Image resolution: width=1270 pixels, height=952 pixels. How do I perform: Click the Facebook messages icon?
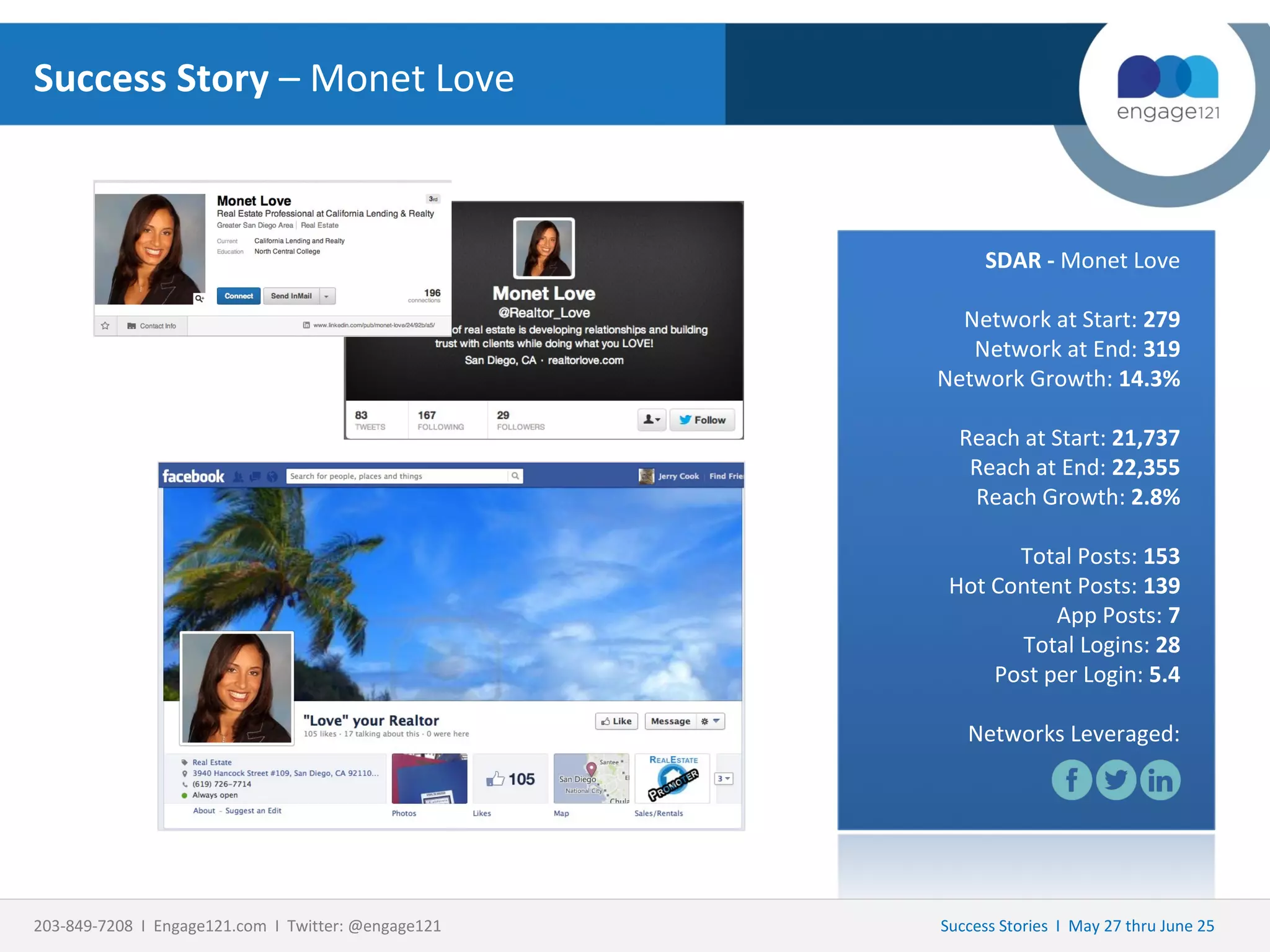pyautogui.click(x=255, y=477)
